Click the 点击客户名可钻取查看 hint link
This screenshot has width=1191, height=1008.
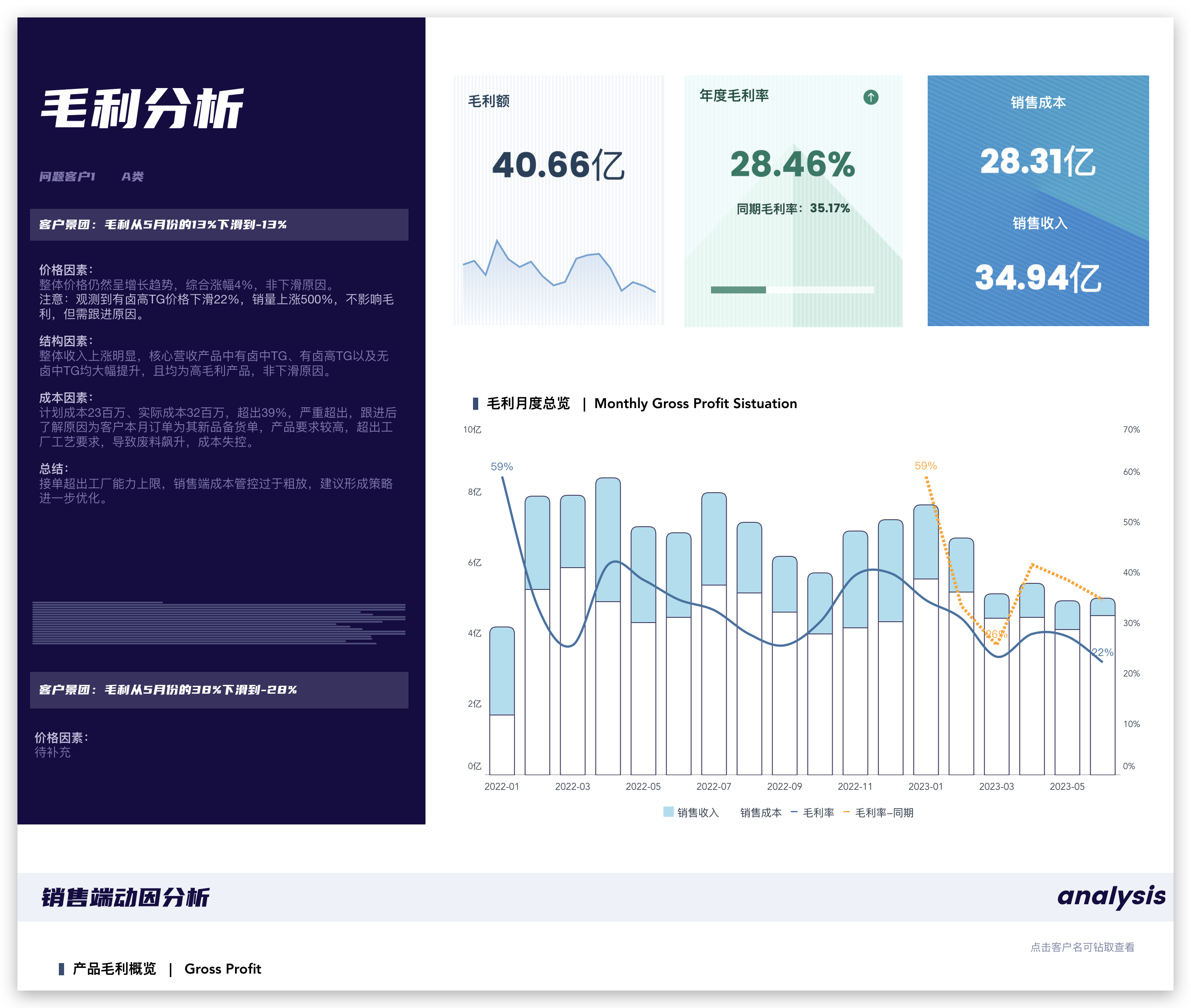[x=1082, y=947]
